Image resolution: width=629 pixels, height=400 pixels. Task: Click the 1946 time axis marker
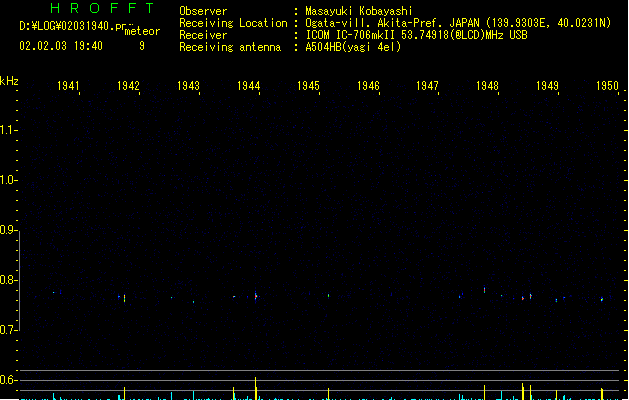pyautogui.click(x=368, y=86)
